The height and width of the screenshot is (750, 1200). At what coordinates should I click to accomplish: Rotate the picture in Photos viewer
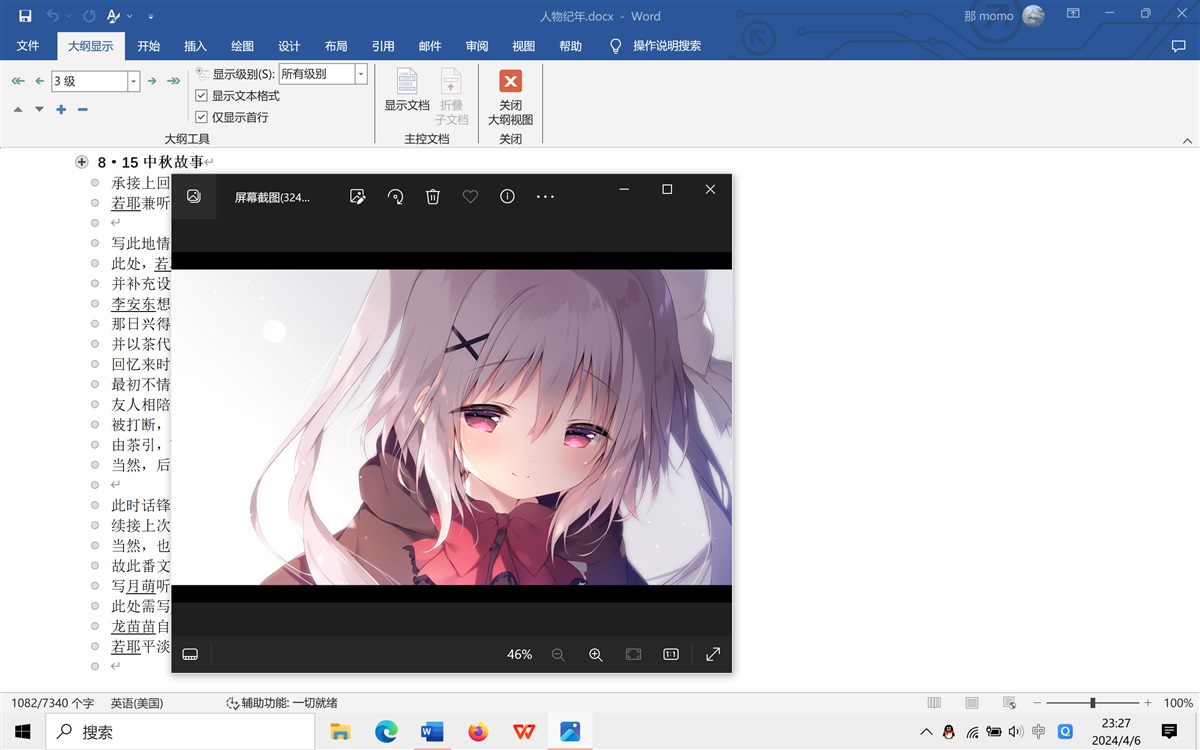point(395,197)
